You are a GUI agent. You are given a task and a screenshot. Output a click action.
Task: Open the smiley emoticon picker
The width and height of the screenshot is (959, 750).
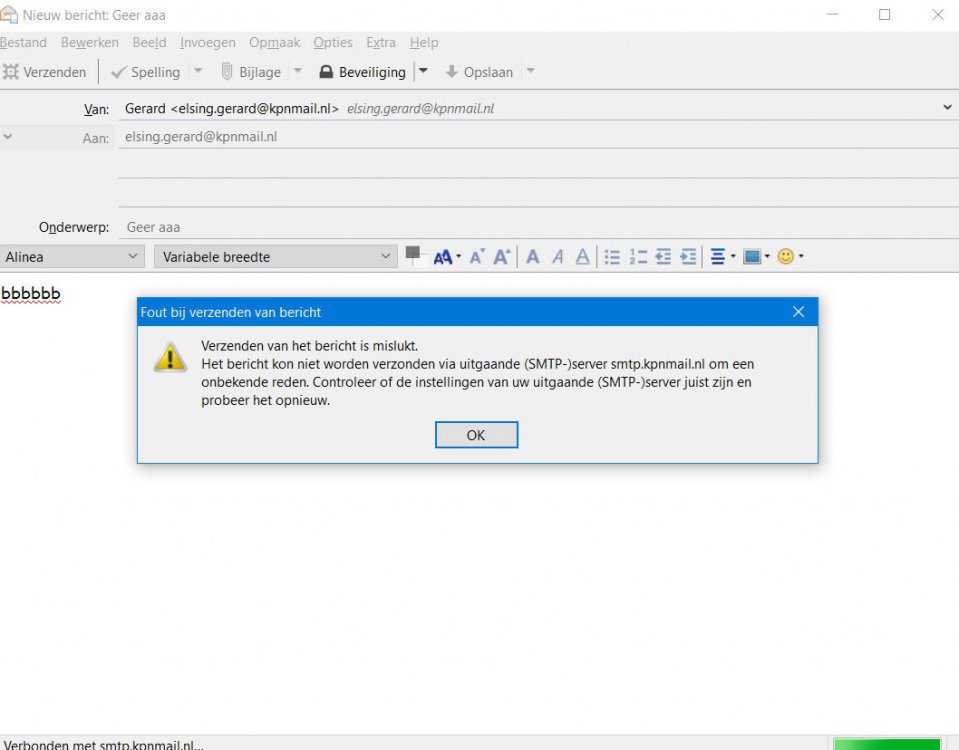coord(790,257)
